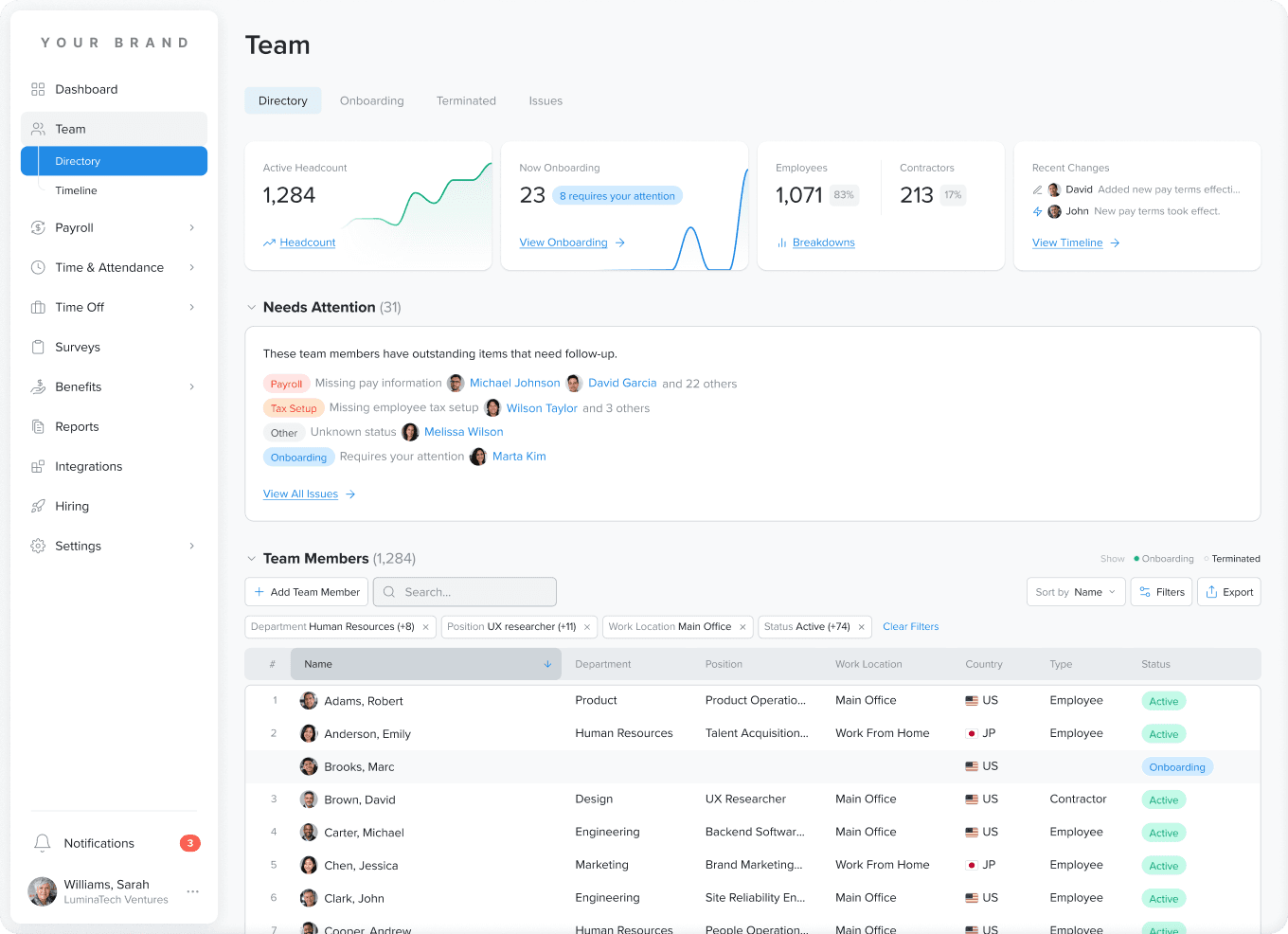Switch to the Onboarding tab
Viewport: 1288px width, 934px height.
(x=372, y=100)
